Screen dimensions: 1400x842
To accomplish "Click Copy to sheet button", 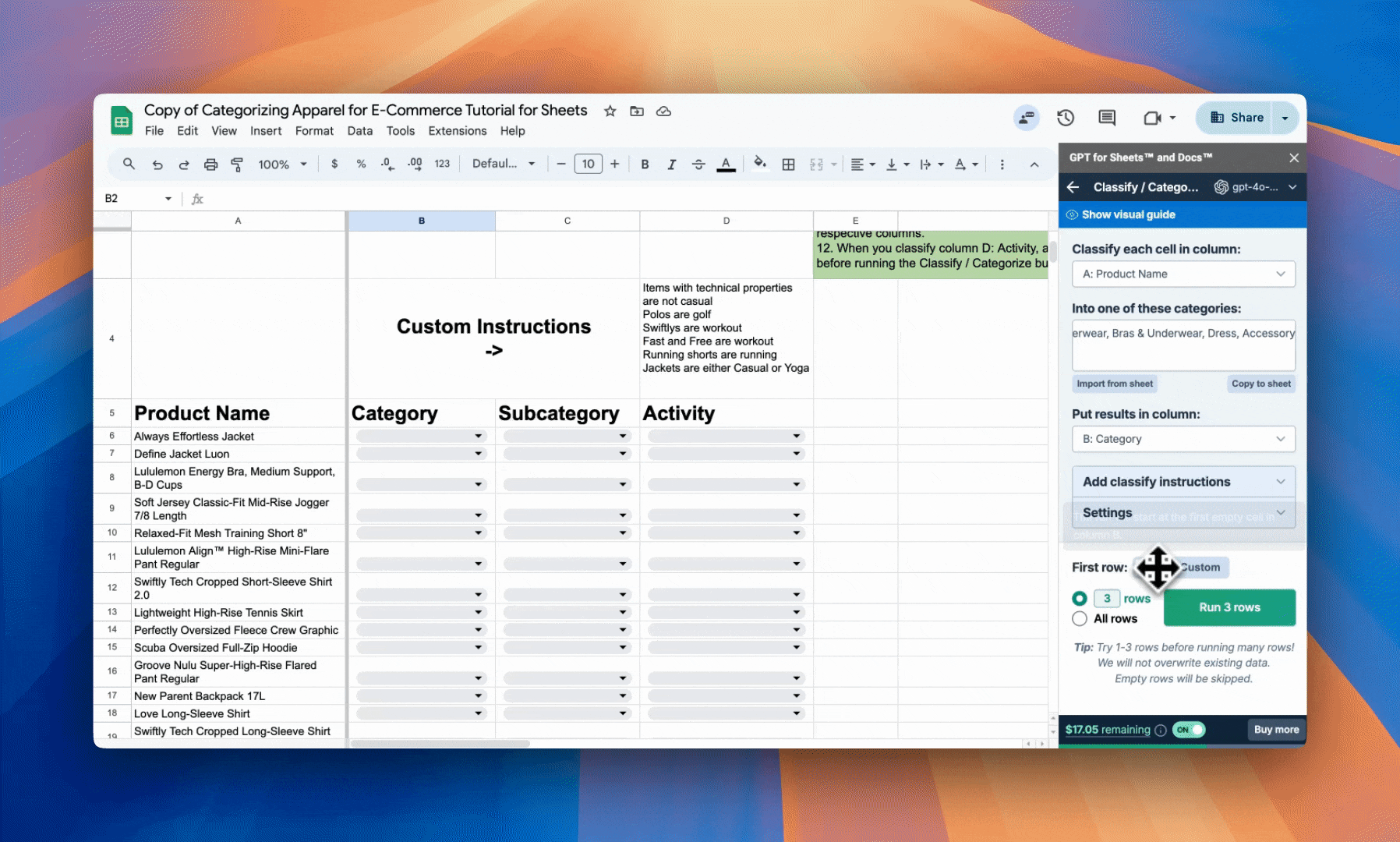I will [1261, 384].
